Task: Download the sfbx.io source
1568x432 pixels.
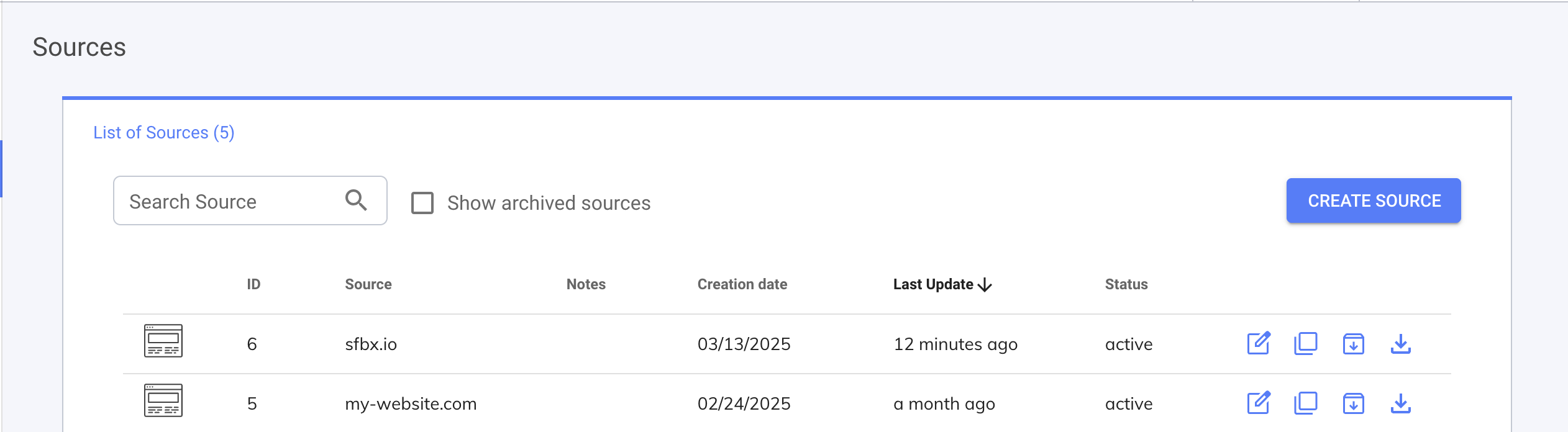Action: 1400,343
